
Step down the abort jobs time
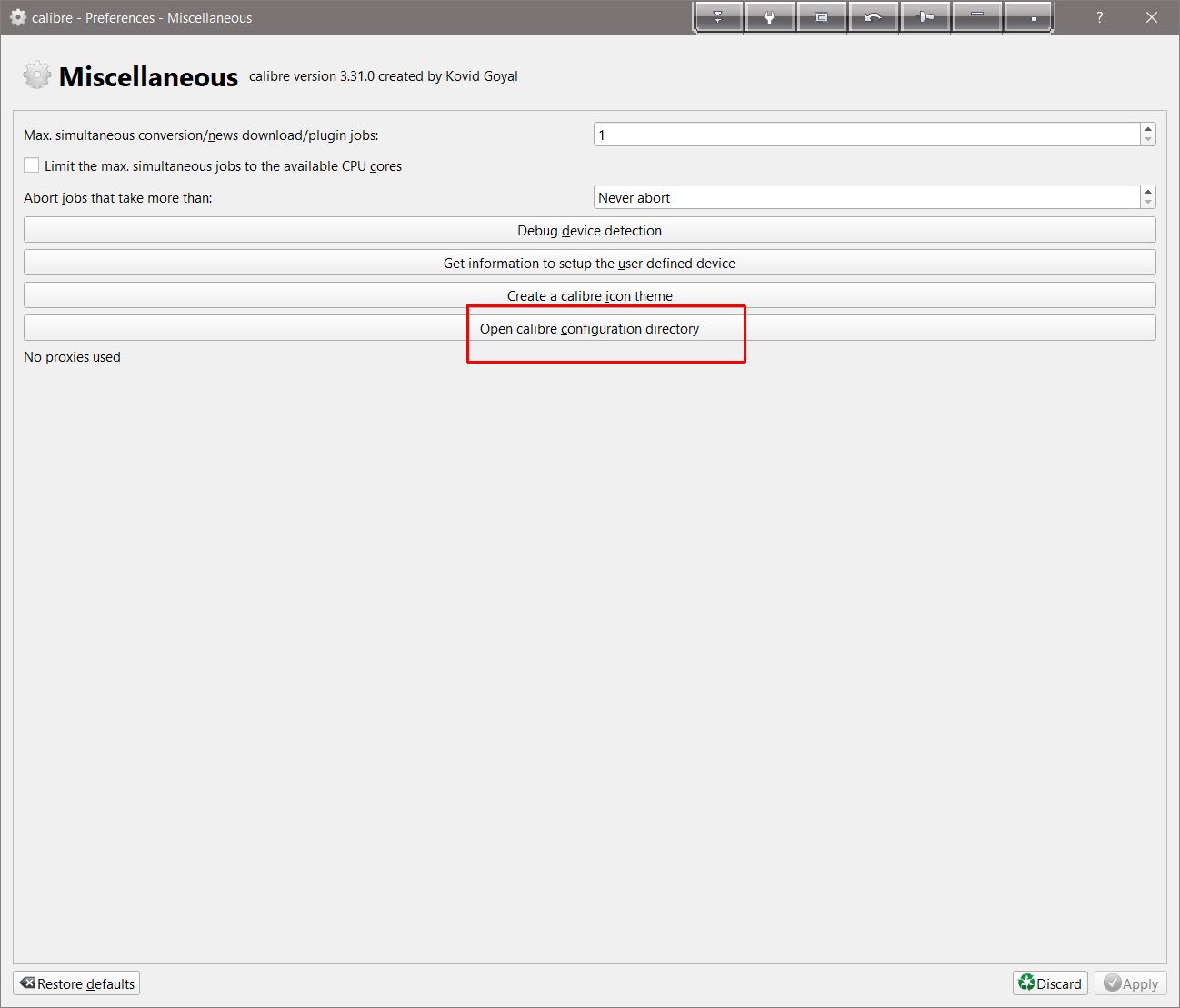pyautogui.click(x=1148, y=203)
